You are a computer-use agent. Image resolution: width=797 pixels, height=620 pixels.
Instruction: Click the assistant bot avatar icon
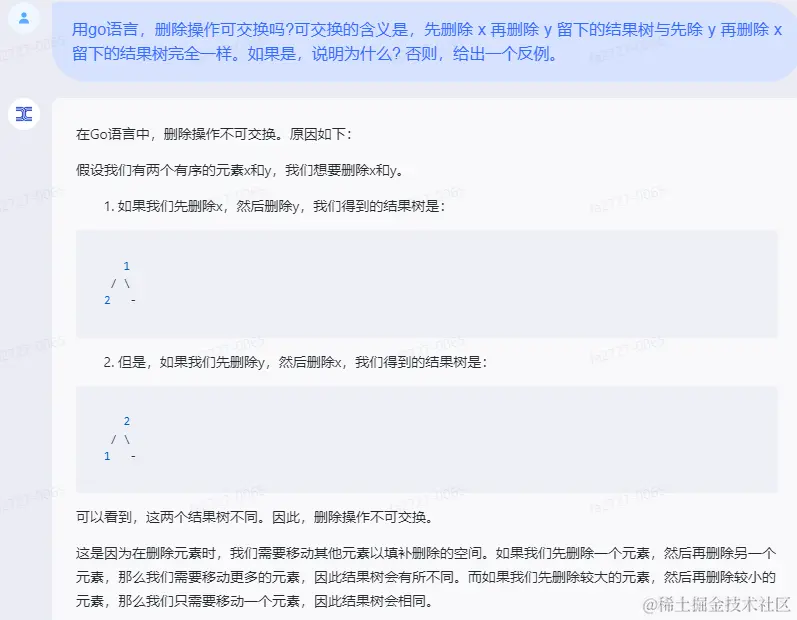coord(23,114)
